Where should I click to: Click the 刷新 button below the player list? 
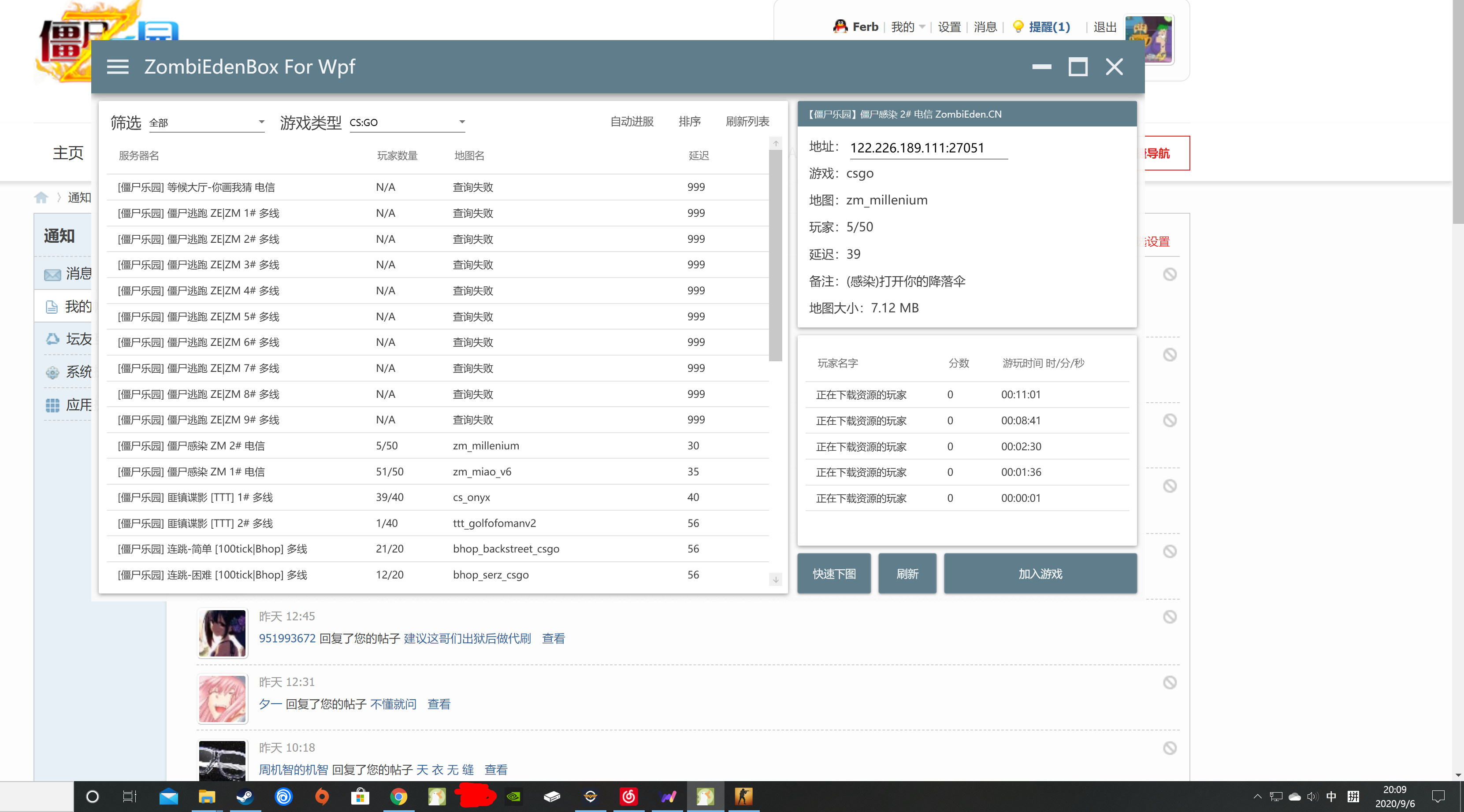[x=907, y=573]
